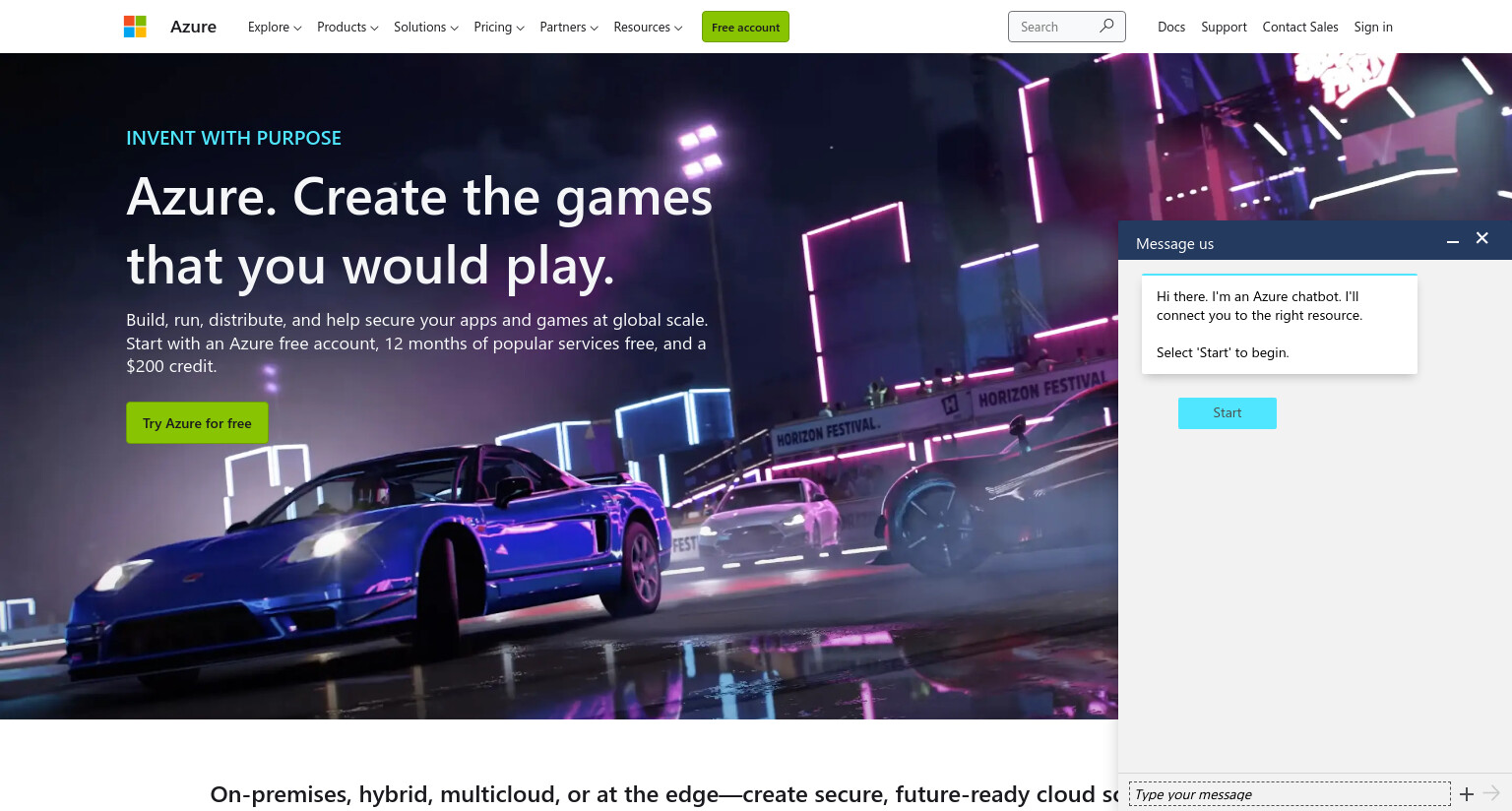The width and height of the screenshot is (1512, 811).
Task: Click the send arrow icon in chat
Action: click(x=1491, y=793)
